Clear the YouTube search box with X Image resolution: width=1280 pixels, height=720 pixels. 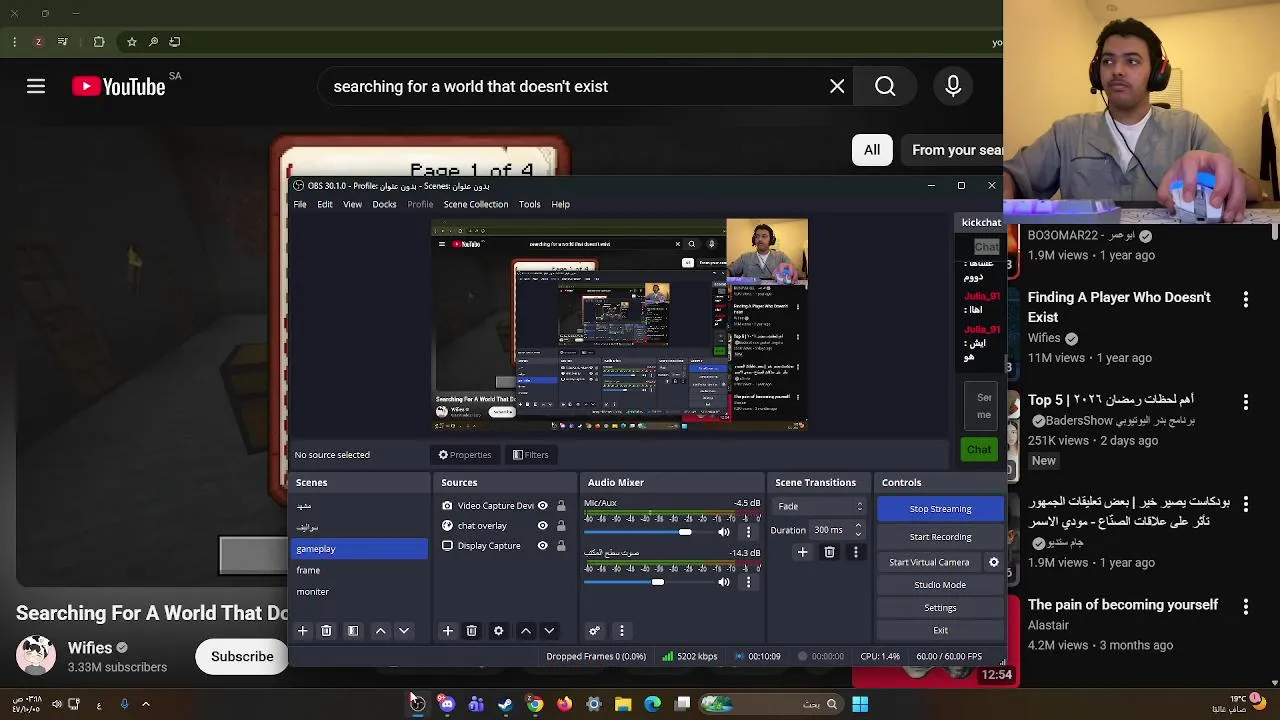pyautogui.click(x=837, y=87)
